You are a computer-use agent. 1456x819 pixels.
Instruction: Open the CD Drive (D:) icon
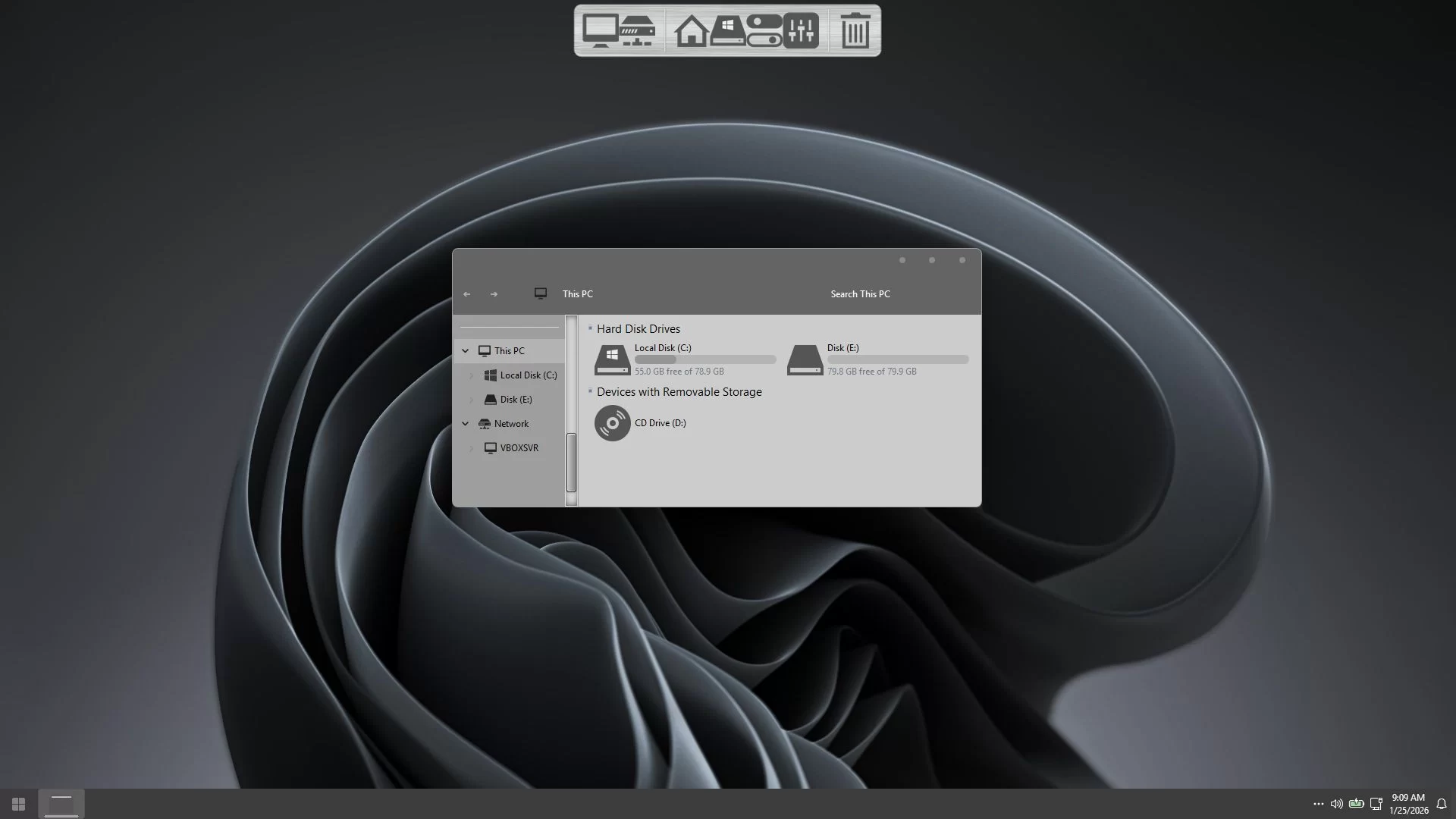click(x=613, y=423)
